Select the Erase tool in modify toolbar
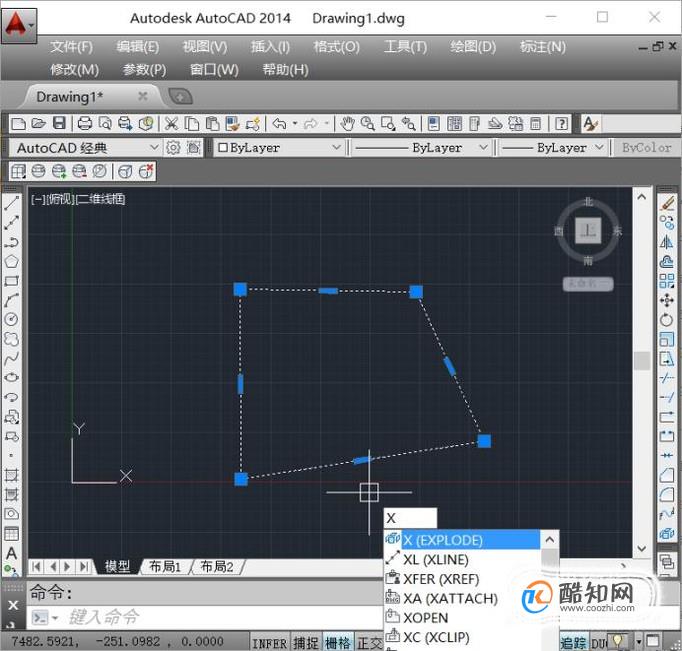 [667, 204]
